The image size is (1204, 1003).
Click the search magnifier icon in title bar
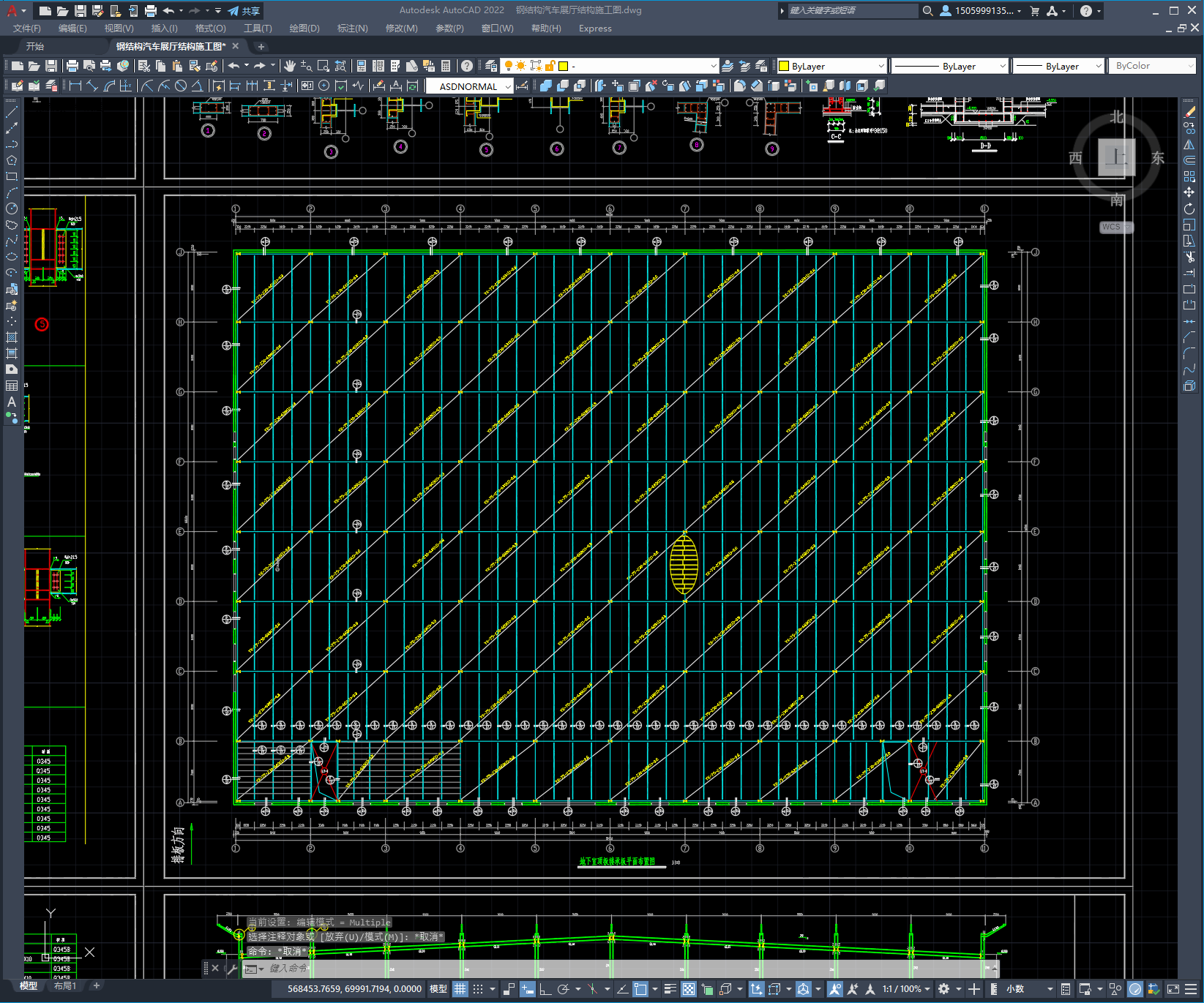pos(927,10)
